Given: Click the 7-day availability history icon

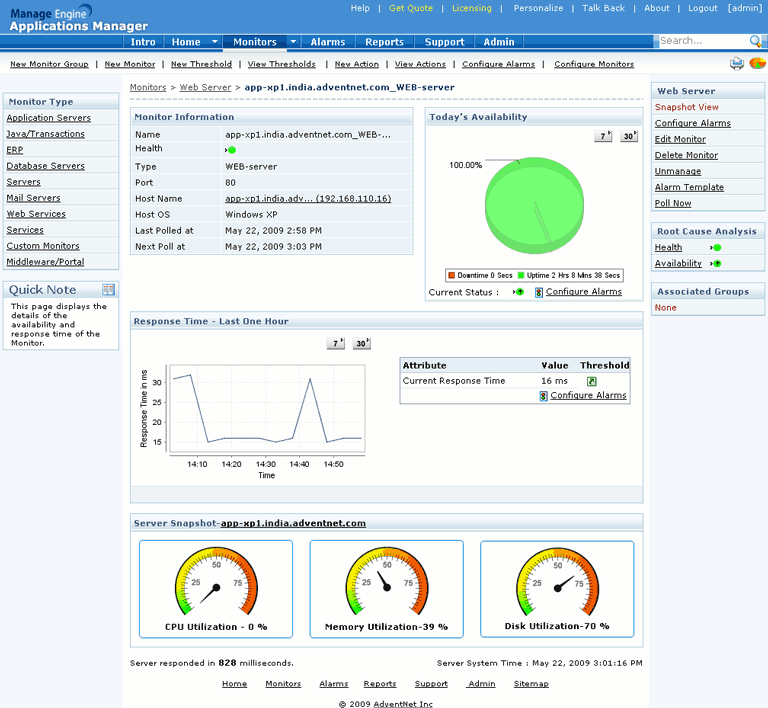Looking at the screenshot, I should (603, 136).
